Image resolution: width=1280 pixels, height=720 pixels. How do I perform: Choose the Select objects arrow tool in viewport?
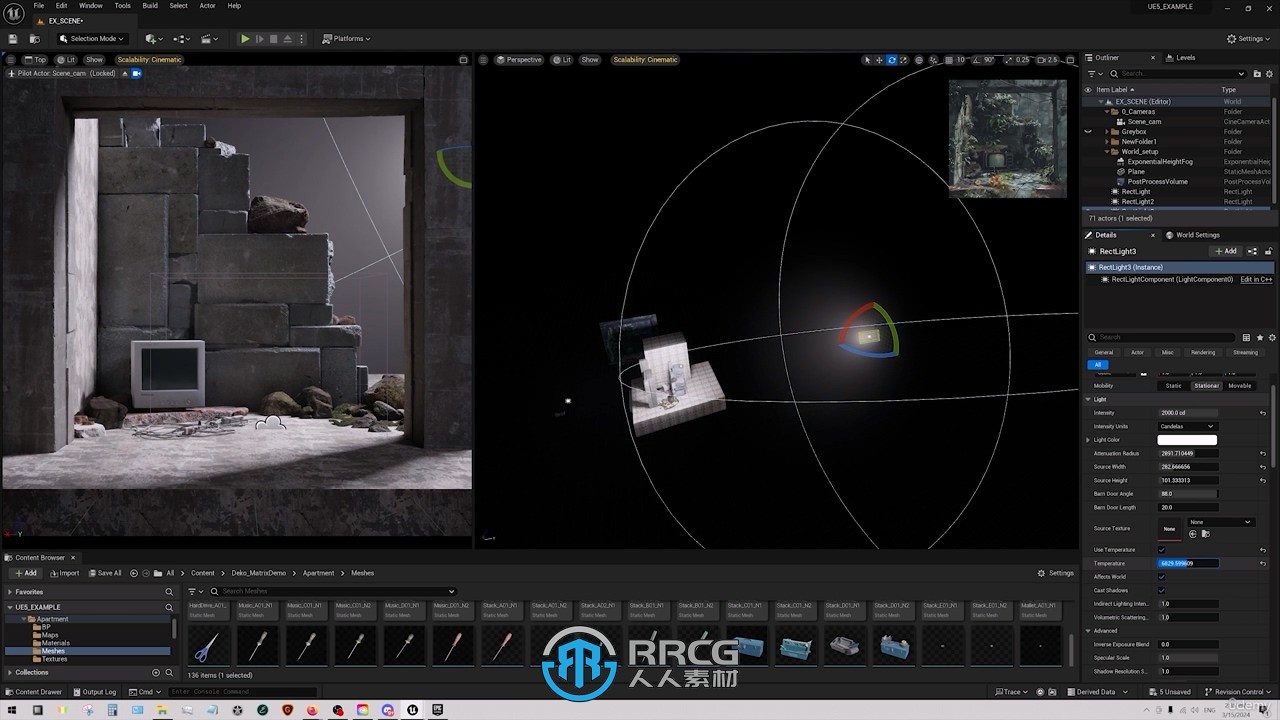(867, 60)
